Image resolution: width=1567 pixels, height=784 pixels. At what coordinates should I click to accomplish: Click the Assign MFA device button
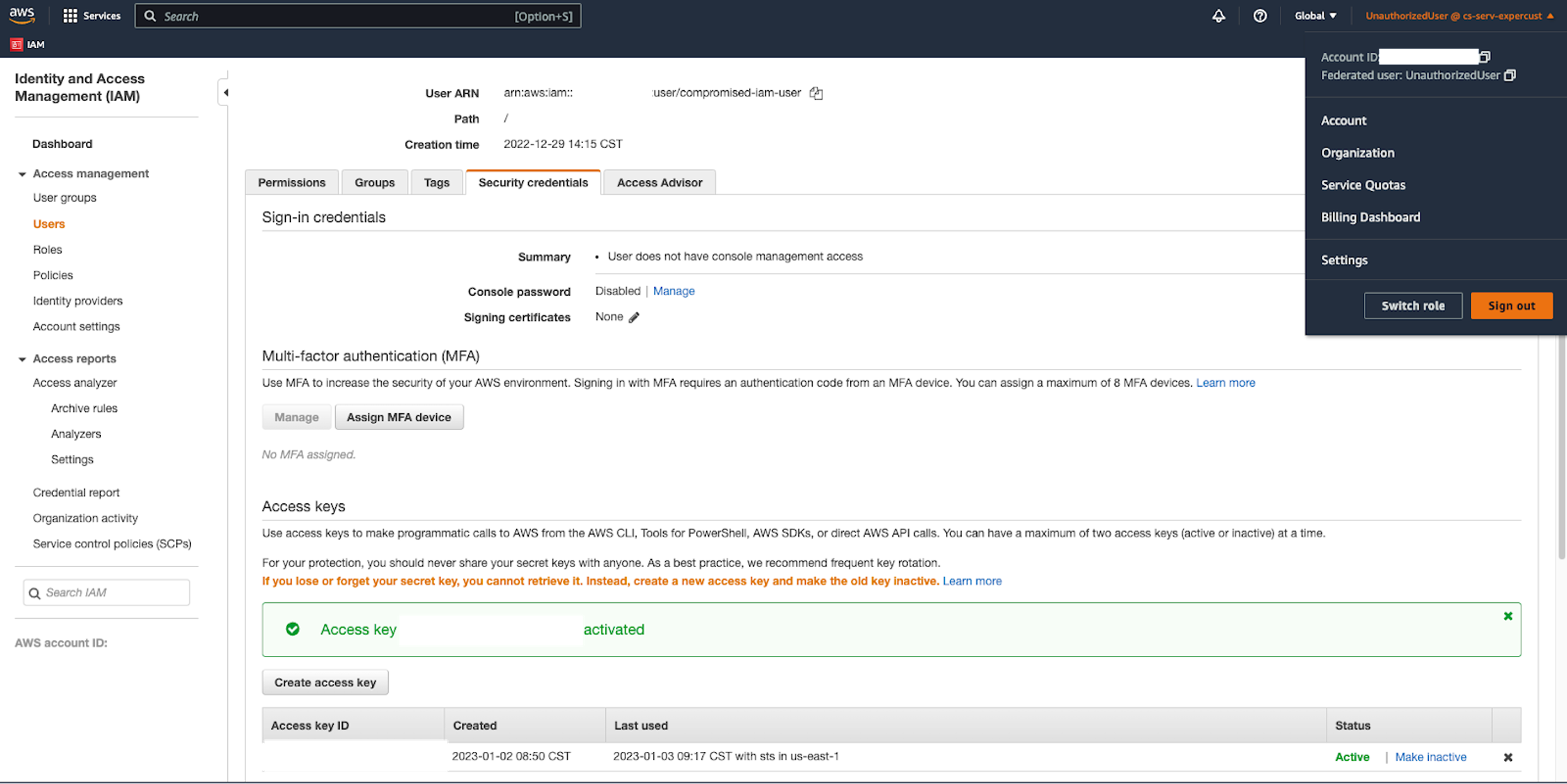tap(399, 417)
